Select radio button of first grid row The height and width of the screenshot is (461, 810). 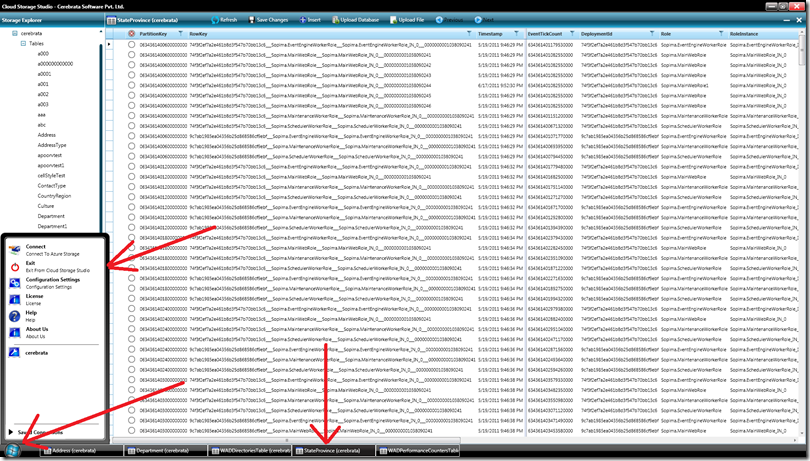(x=132, y=44)
